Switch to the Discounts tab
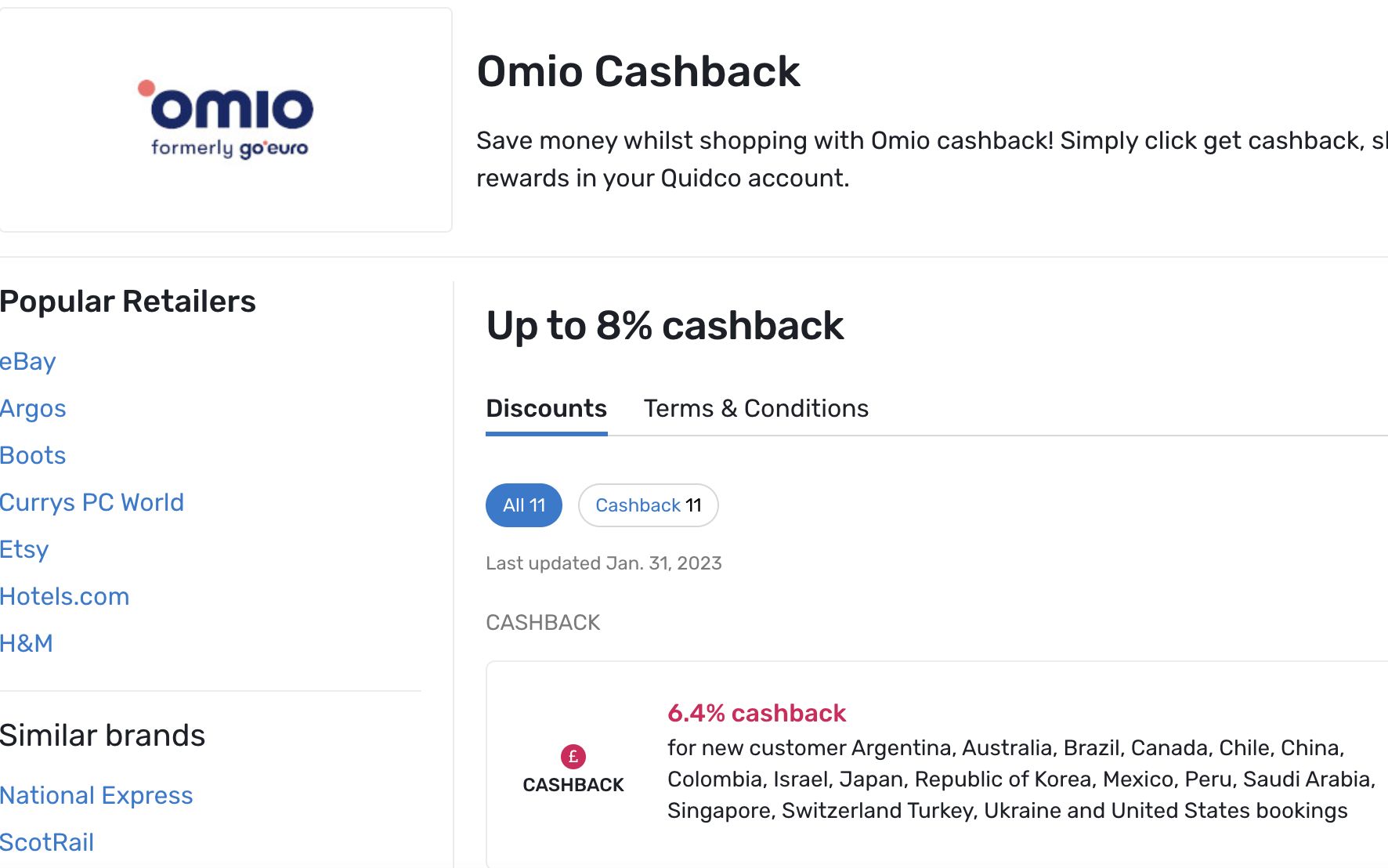Screen dimensions: 1388x868 [547, 408]
